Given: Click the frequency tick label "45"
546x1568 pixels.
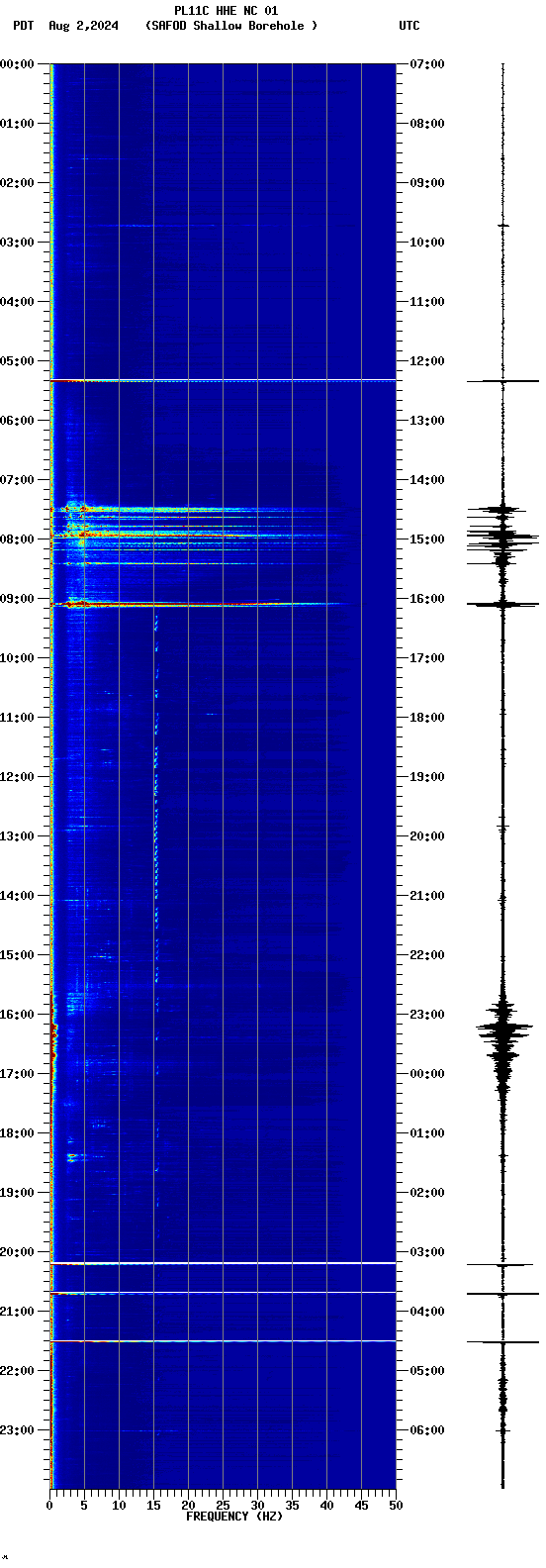Looking at the screenshot, I should (361, 1506).
